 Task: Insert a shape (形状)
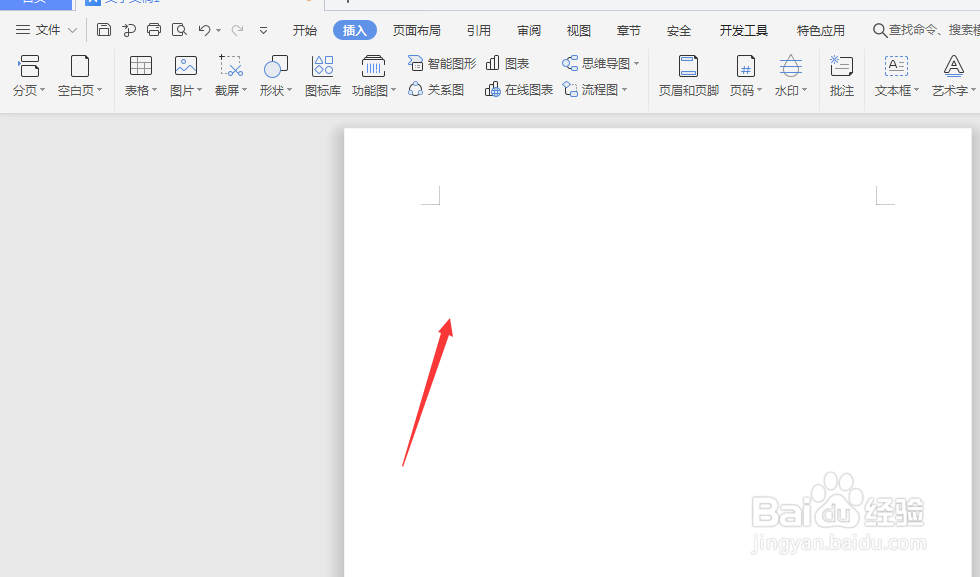tap(276, 76)
